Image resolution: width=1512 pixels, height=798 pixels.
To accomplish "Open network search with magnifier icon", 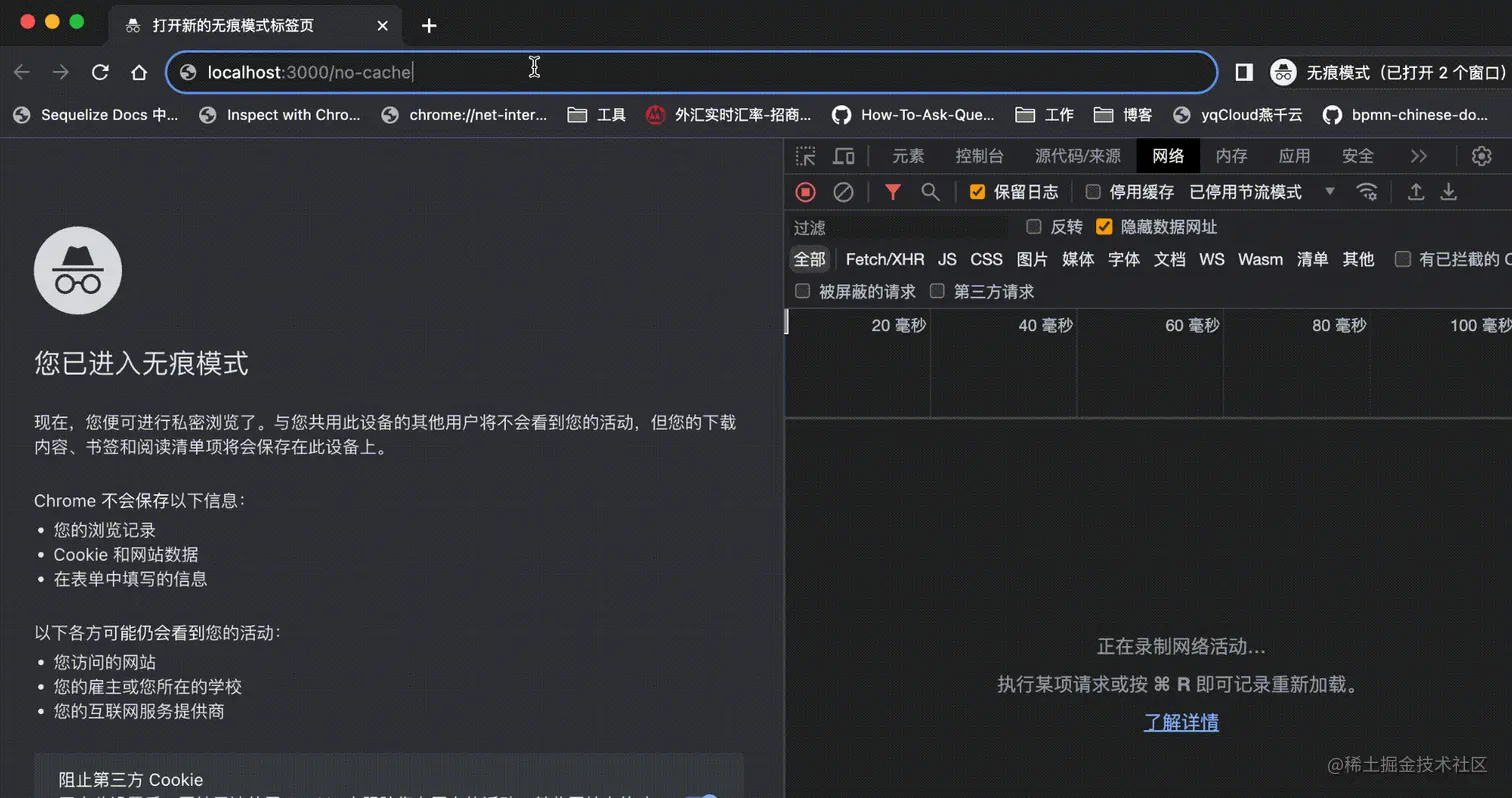I will [x=928, y=191].
